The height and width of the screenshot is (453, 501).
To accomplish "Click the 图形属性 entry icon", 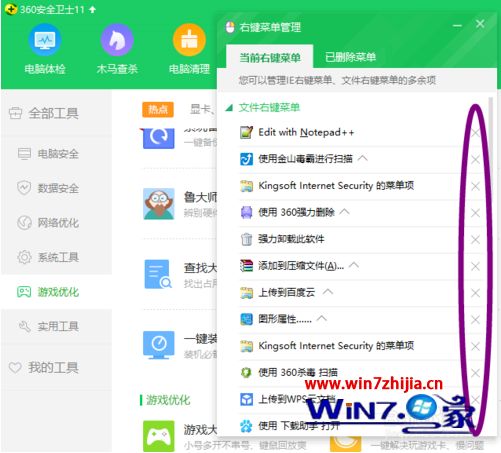I will pos(246,319).
